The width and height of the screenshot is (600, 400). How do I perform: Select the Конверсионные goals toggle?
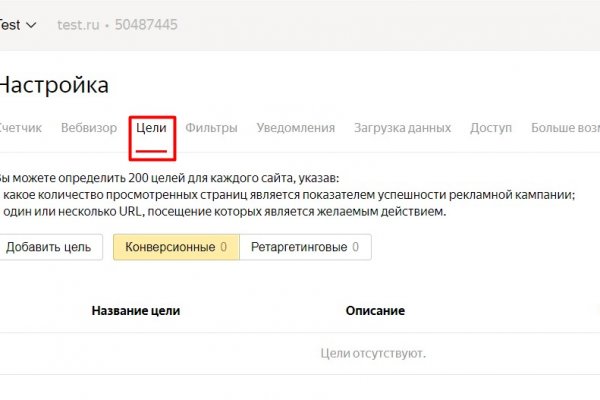coord(175,247)
